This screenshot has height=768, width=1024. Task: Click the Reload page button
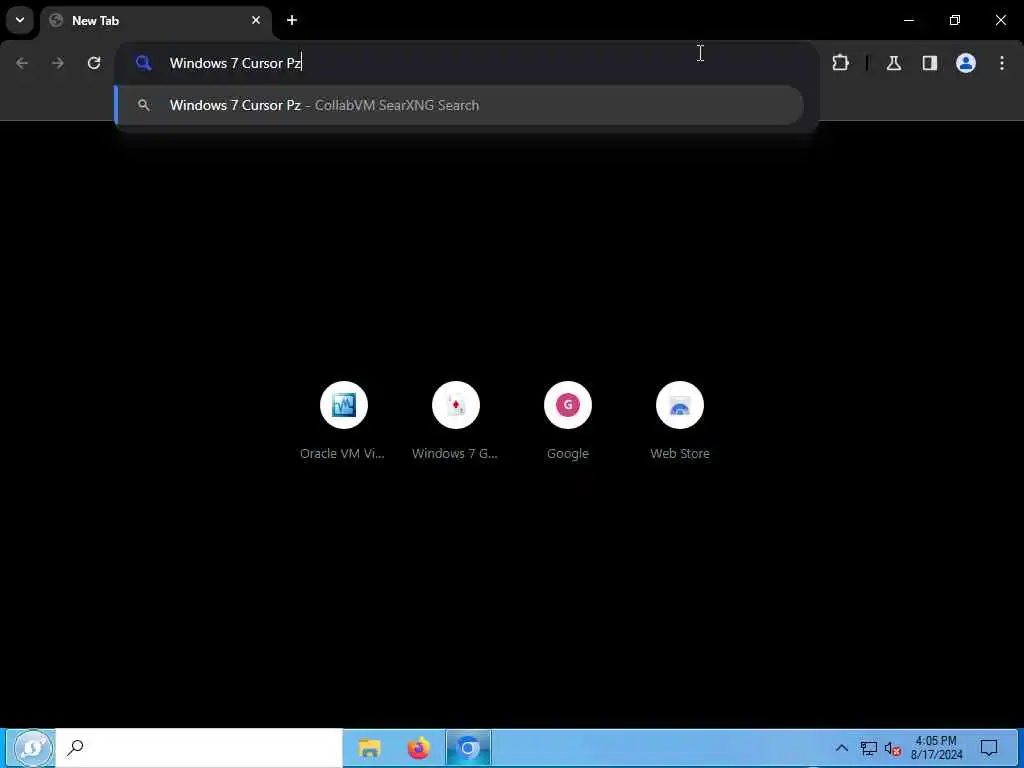[94, 63]
